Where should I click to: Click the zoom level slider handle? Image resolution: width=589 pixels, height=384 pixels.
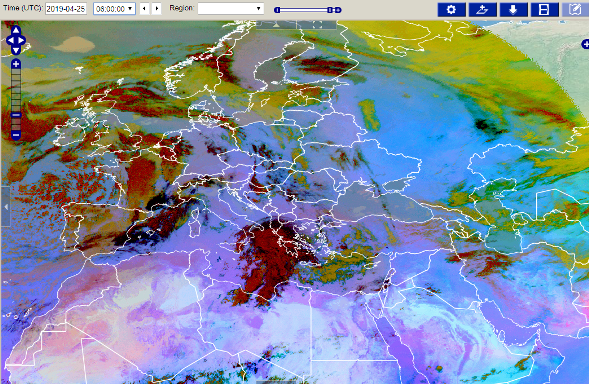click(x=16, y=115)
